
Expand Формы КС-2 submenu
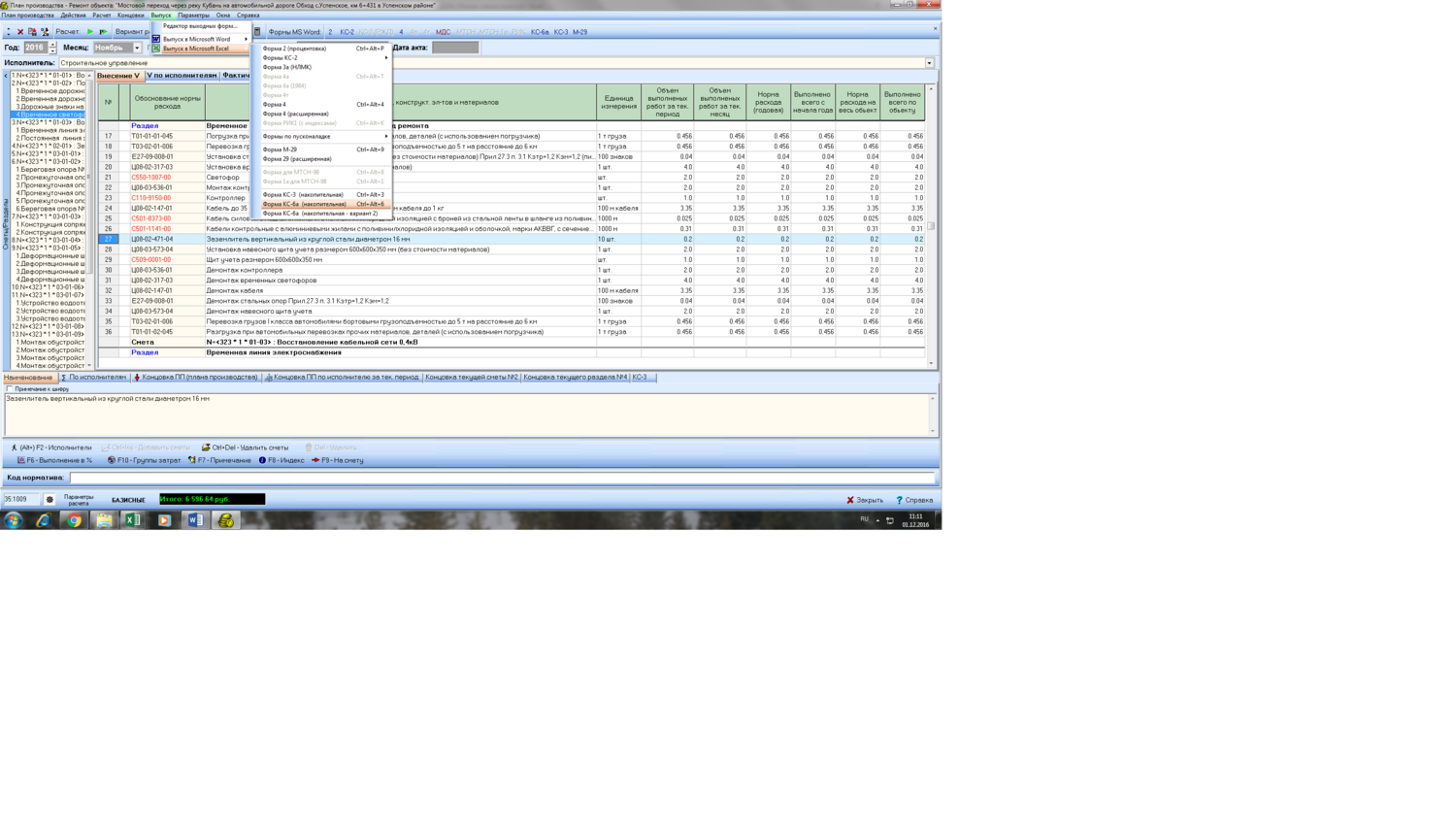click(x=323, y=57)
